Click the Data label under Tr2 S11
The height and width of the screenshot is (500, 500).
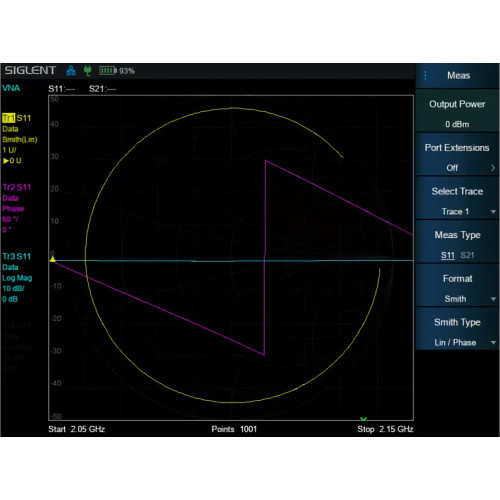pos(10,198)
